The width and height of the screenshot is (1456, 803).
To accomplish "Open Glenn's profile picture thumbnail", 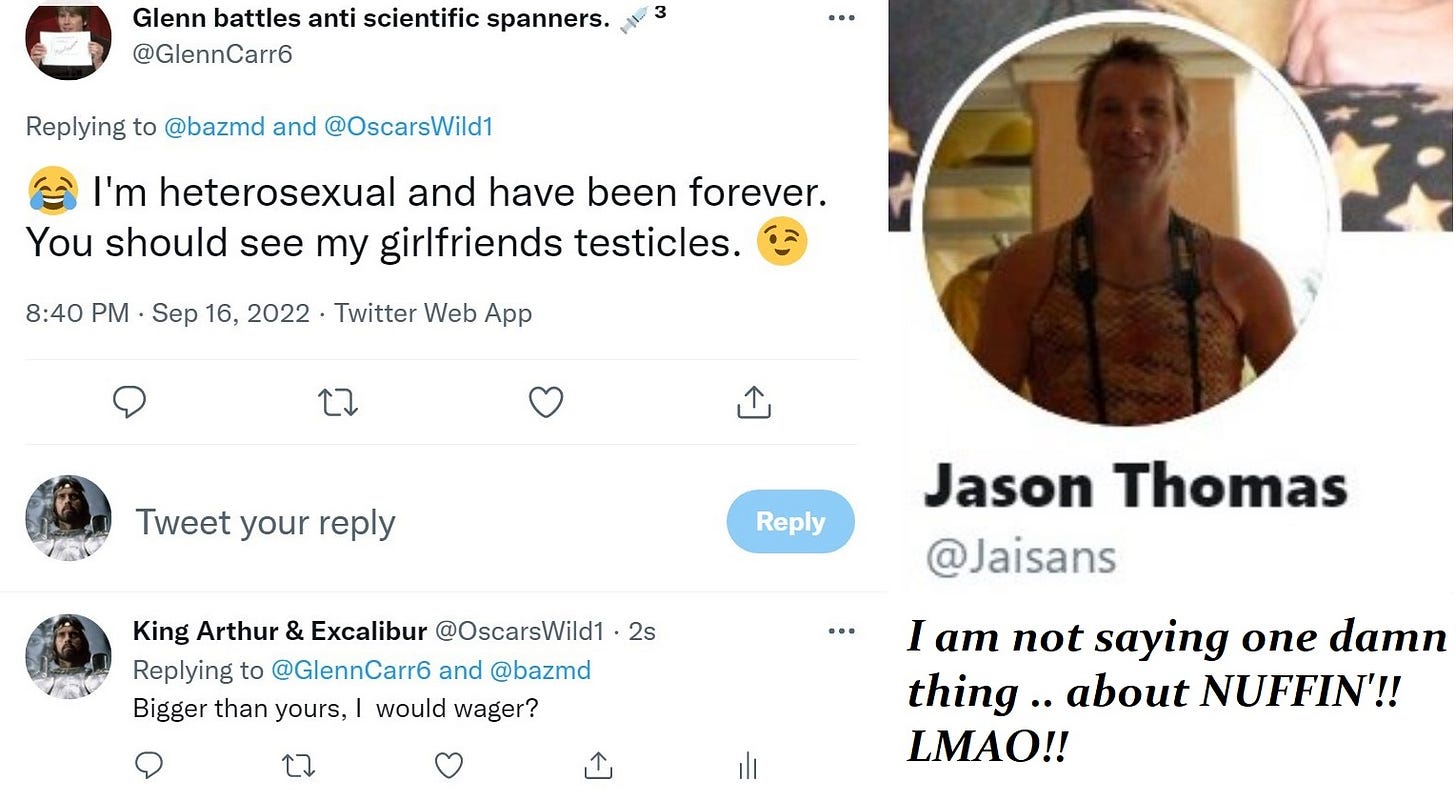I will (x=69, y=40).
